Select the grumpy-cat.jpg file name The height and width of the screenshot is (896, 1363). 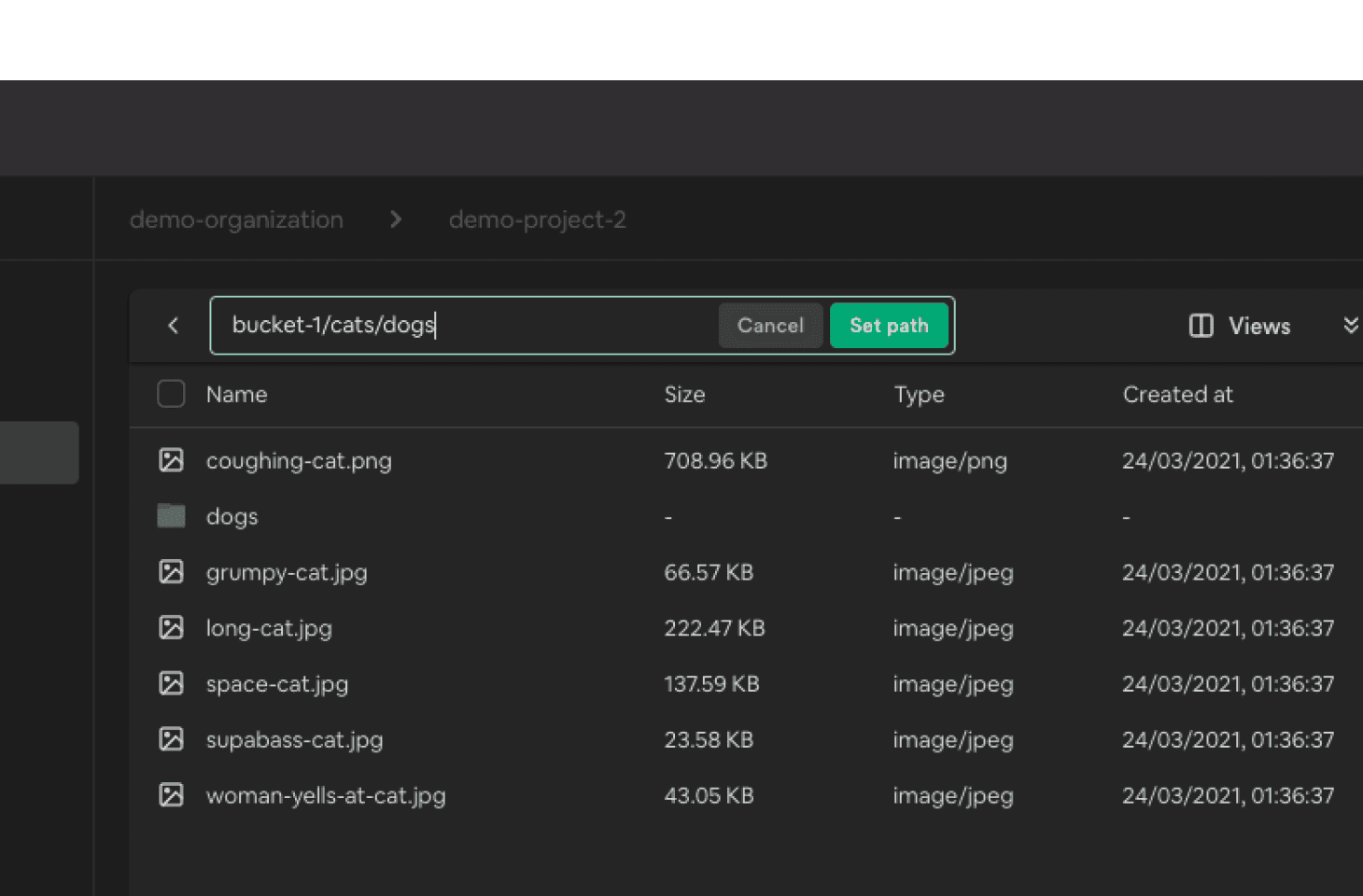click(286, 572)
